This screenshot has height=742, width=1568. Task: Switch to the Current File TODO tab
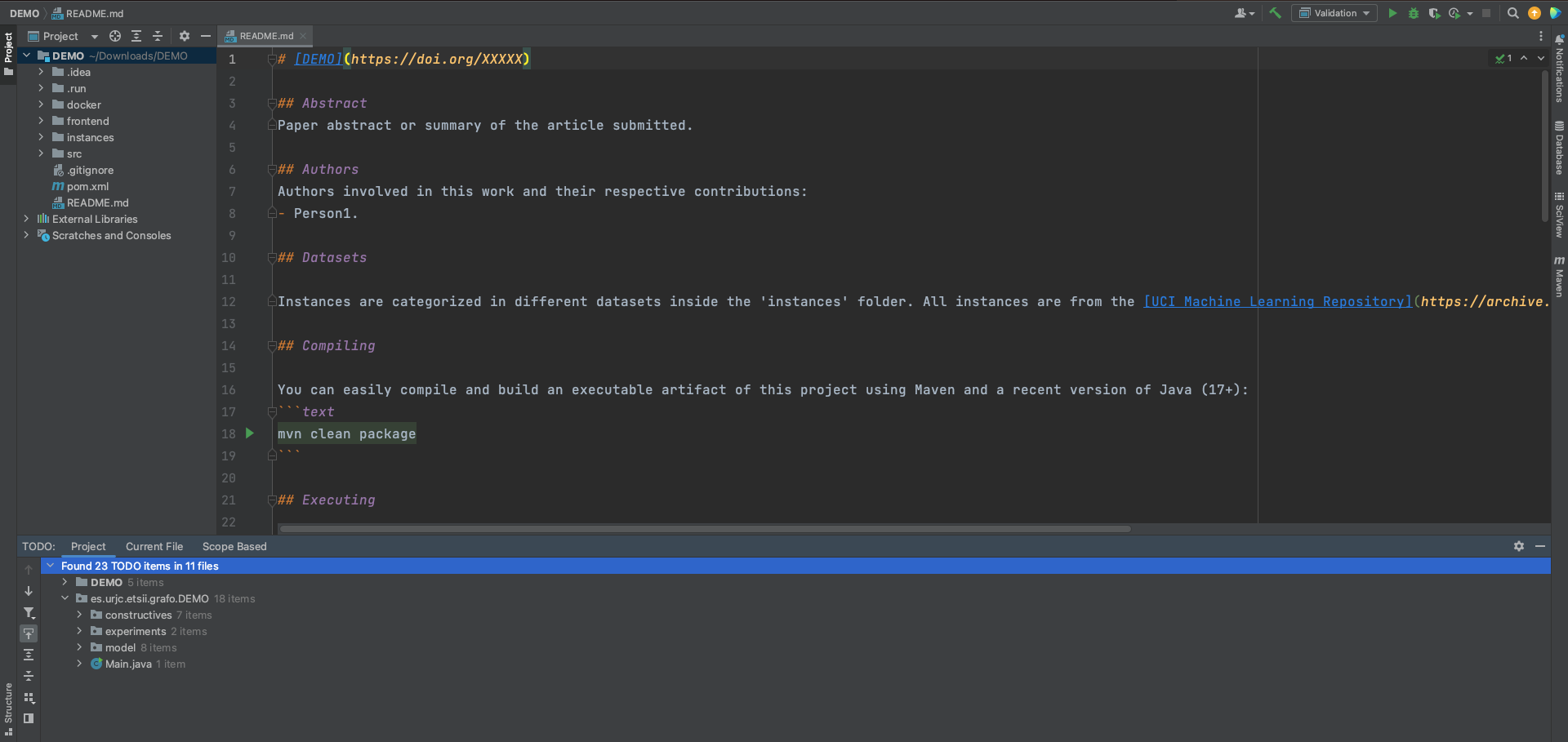(154, 546)
